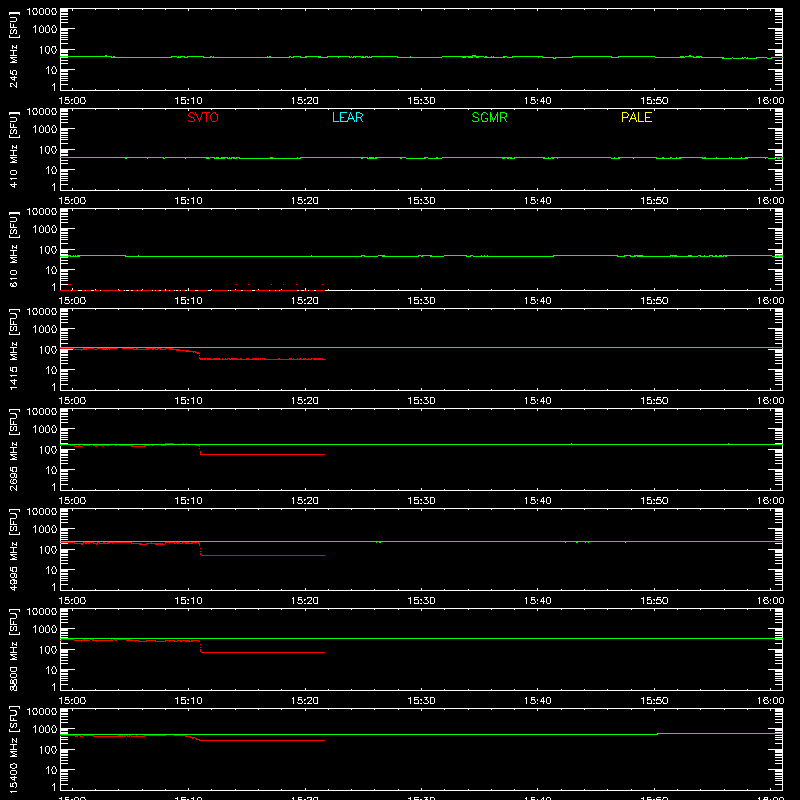Viewport: 800px width, 800px height.
Task: Select the 2695 MHz [SFU] axis title
Action: pyautogui.click(x=13, y=449)
